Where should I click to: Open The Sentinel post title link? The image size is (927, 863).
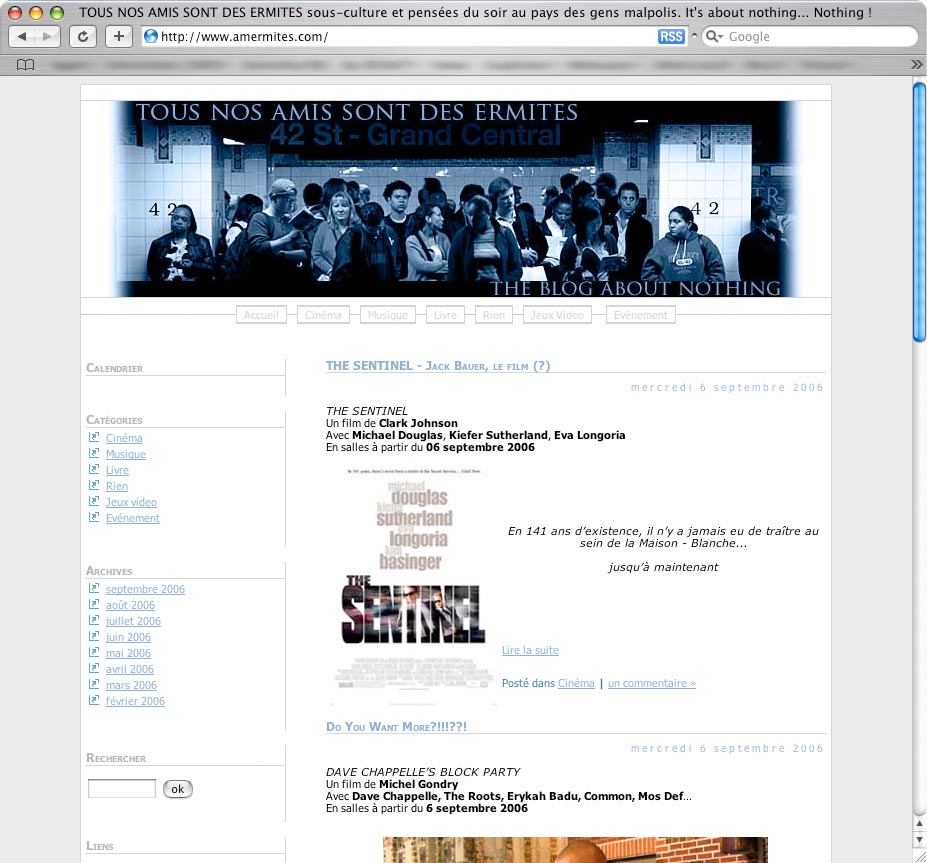(438, 366)
